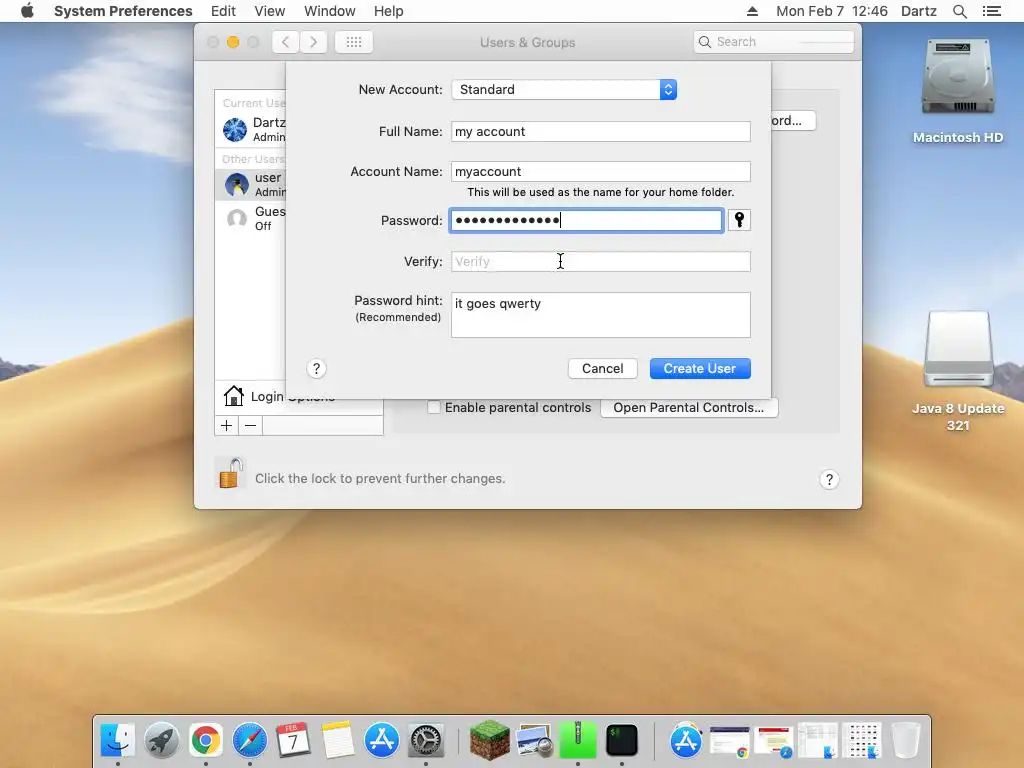Add a user with the plus button
Image resolution: width=1024 pixels, height=768 pixels.
coord(227,426)
